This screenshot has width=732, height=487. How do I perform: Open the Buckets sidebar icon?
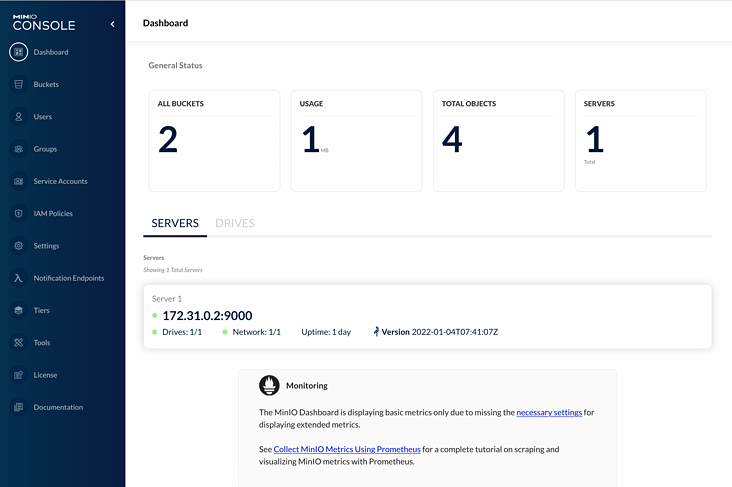(x=18, y=85)
